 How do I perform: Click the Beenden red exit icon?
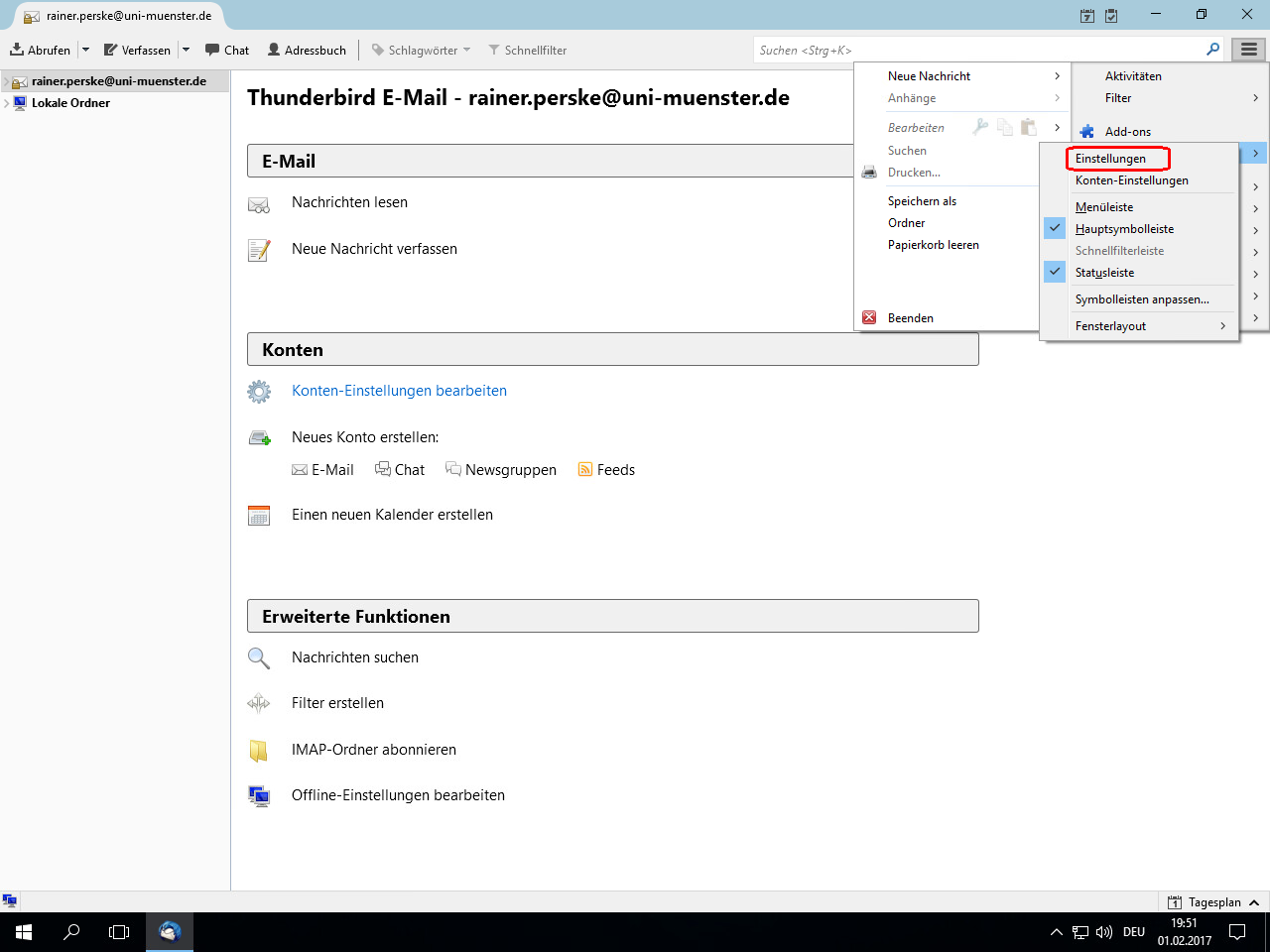tap(869, 317)
